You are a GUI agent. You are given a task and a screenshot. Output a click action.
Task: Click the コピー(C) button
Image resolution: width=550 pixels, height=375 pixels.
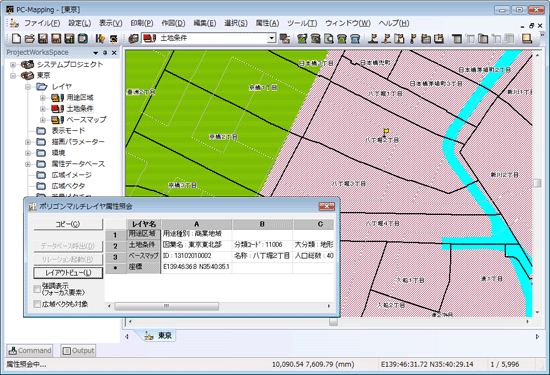68,224
